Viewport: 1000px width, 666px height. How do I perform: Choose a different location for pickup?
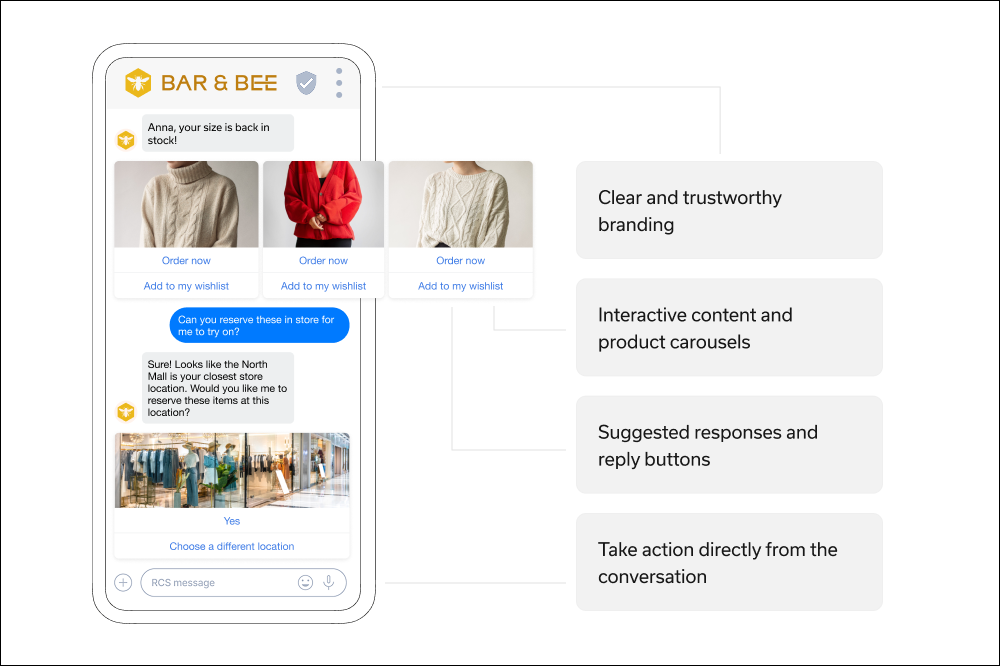(232, 546)
